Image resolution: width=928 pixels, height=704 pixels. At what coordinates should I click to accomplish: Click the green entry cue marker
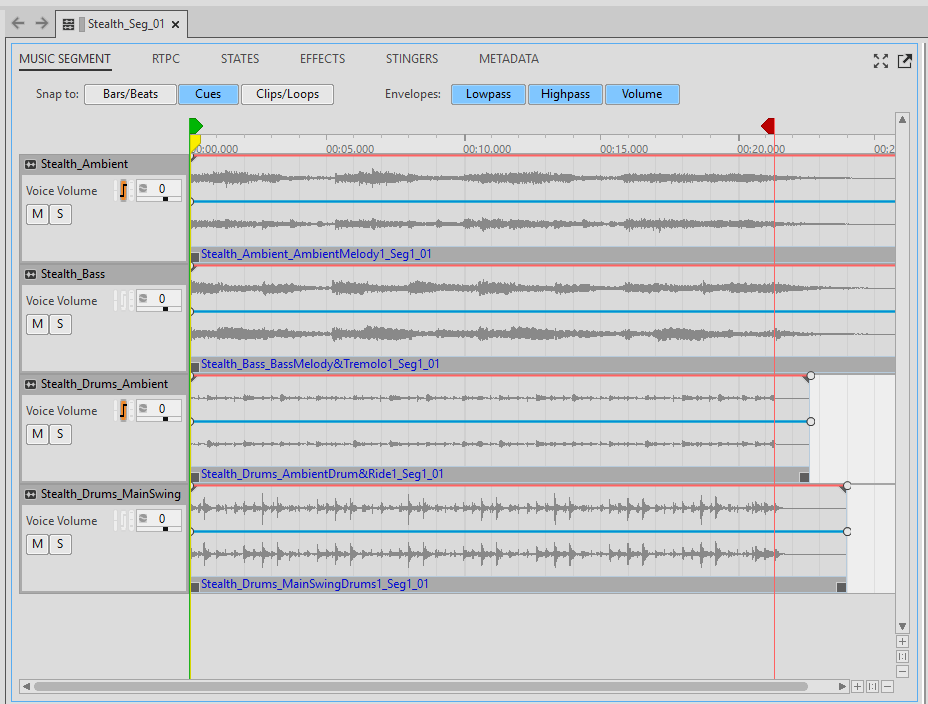coord(196,125)
